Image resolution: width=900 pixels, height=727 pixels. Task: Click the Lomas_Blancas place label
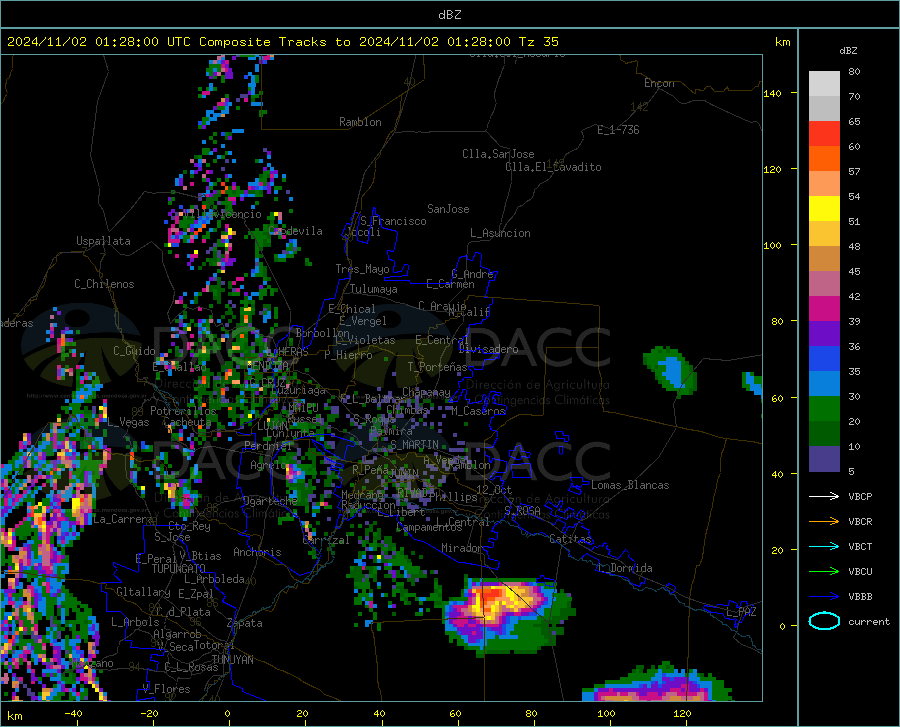[x=630, y=485]
